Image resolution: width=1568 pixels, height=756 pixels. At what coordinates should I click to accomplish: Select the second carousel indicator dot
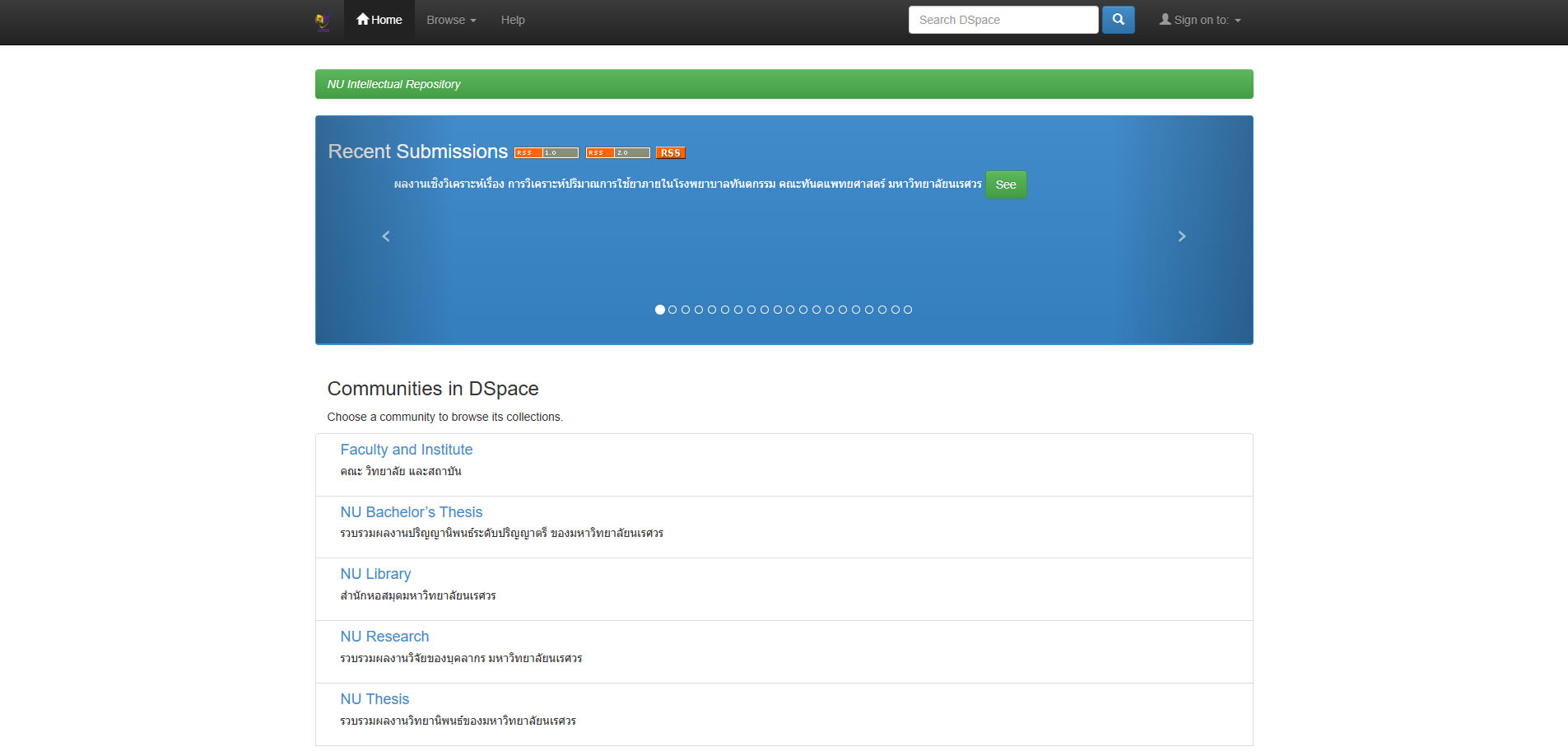pyautogui.click(x=672, y=310)
